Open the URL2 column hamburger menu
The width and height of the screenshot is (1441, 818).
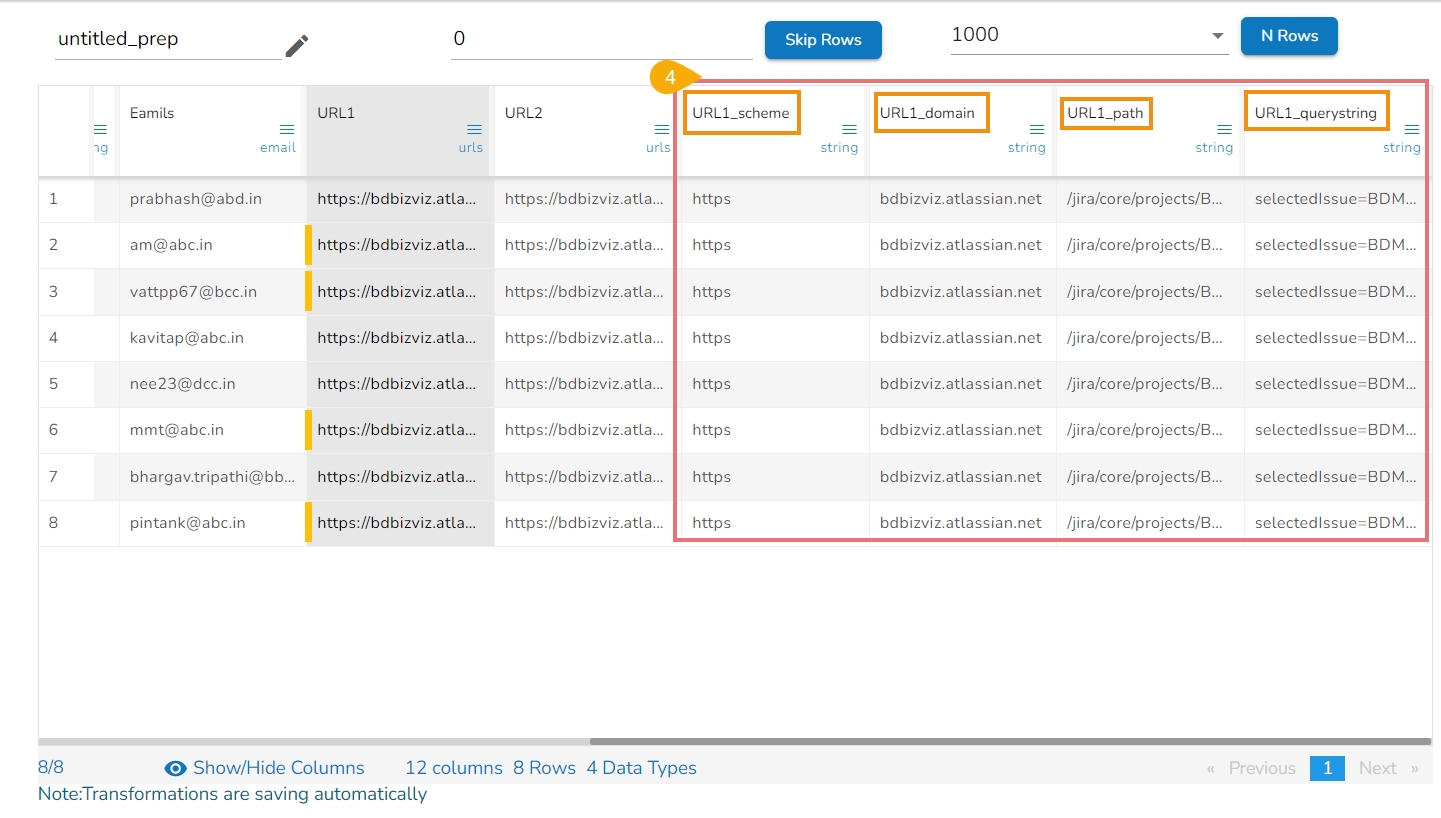coord(661,130)
